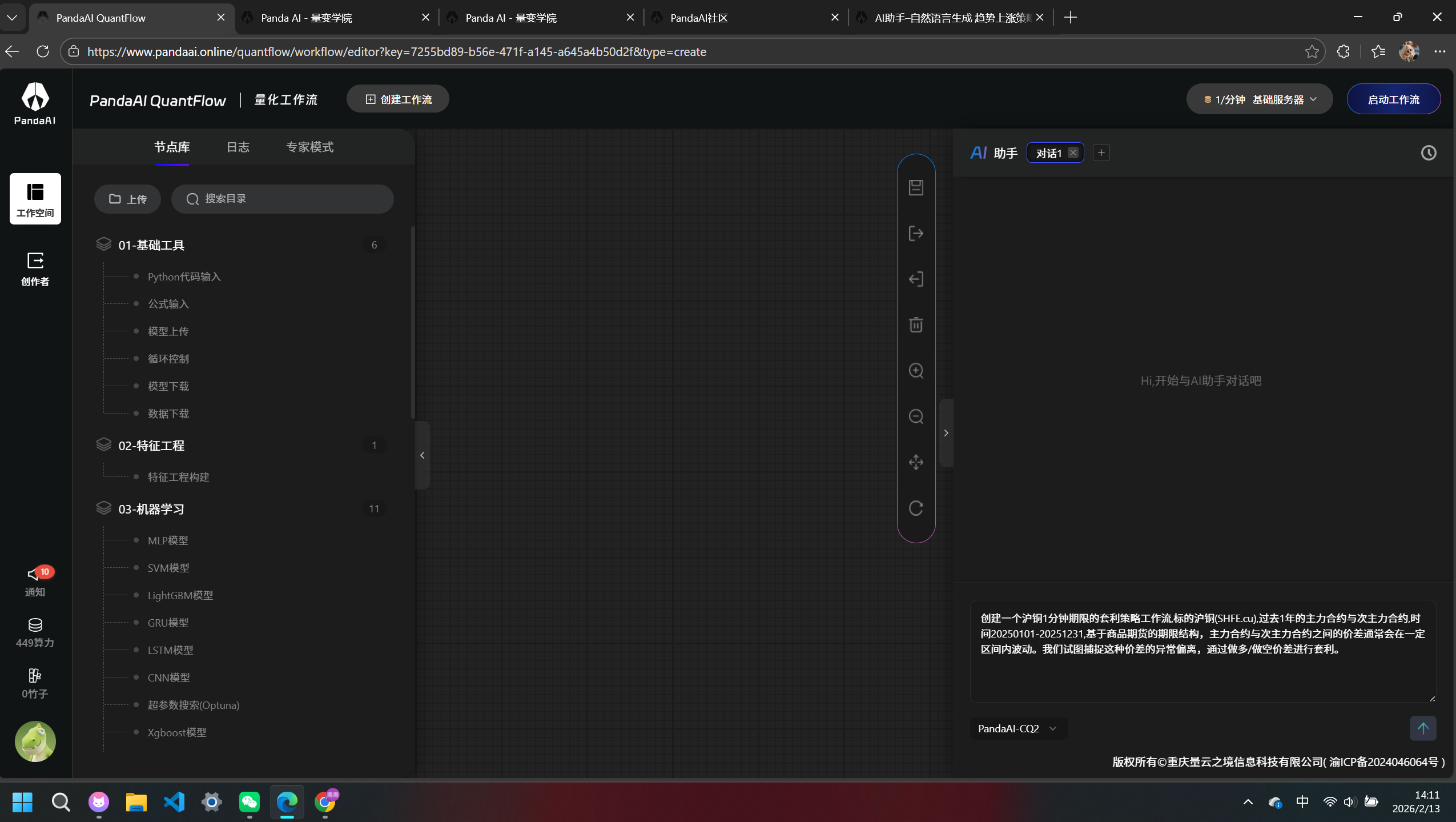
Task: Click the 启动工作流 button
Action: pos(1393,99)
